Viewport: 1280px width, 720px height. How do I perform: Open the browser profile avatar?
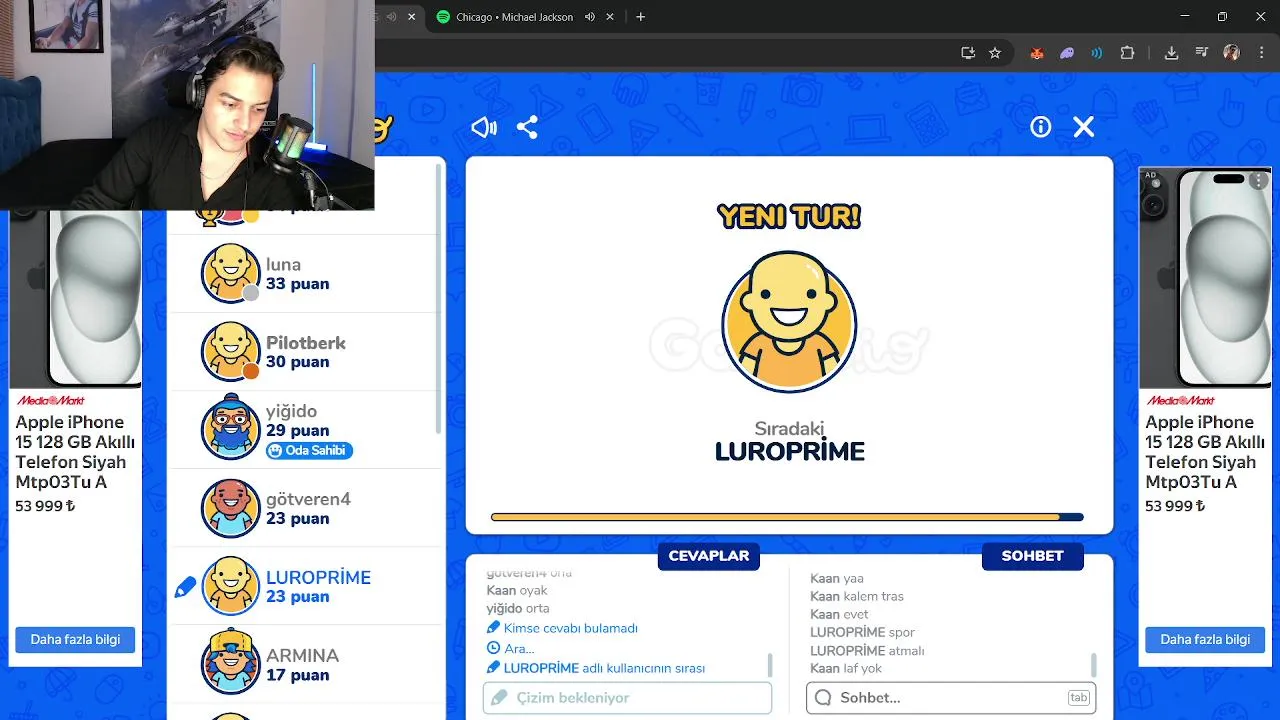[1232, 53]
